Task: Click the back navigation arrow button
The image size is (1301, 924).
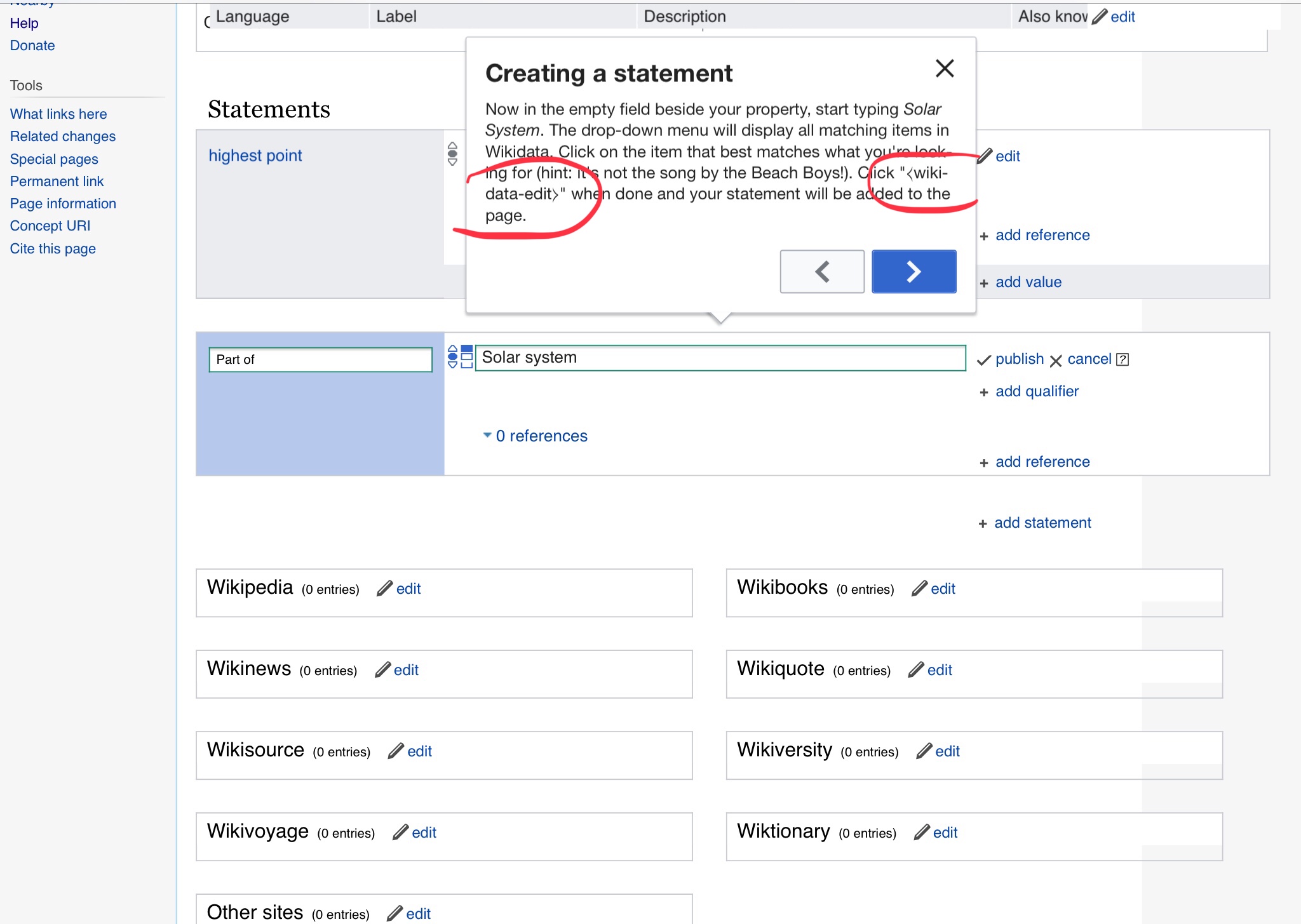Action: (x=820, y=271)
